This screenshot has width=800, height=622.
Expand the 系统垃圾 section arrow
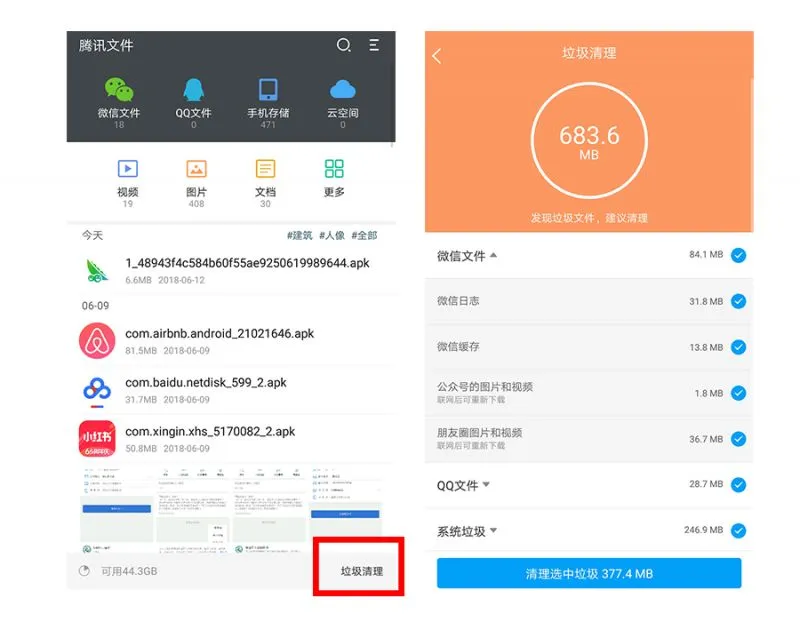click(493, 531)
